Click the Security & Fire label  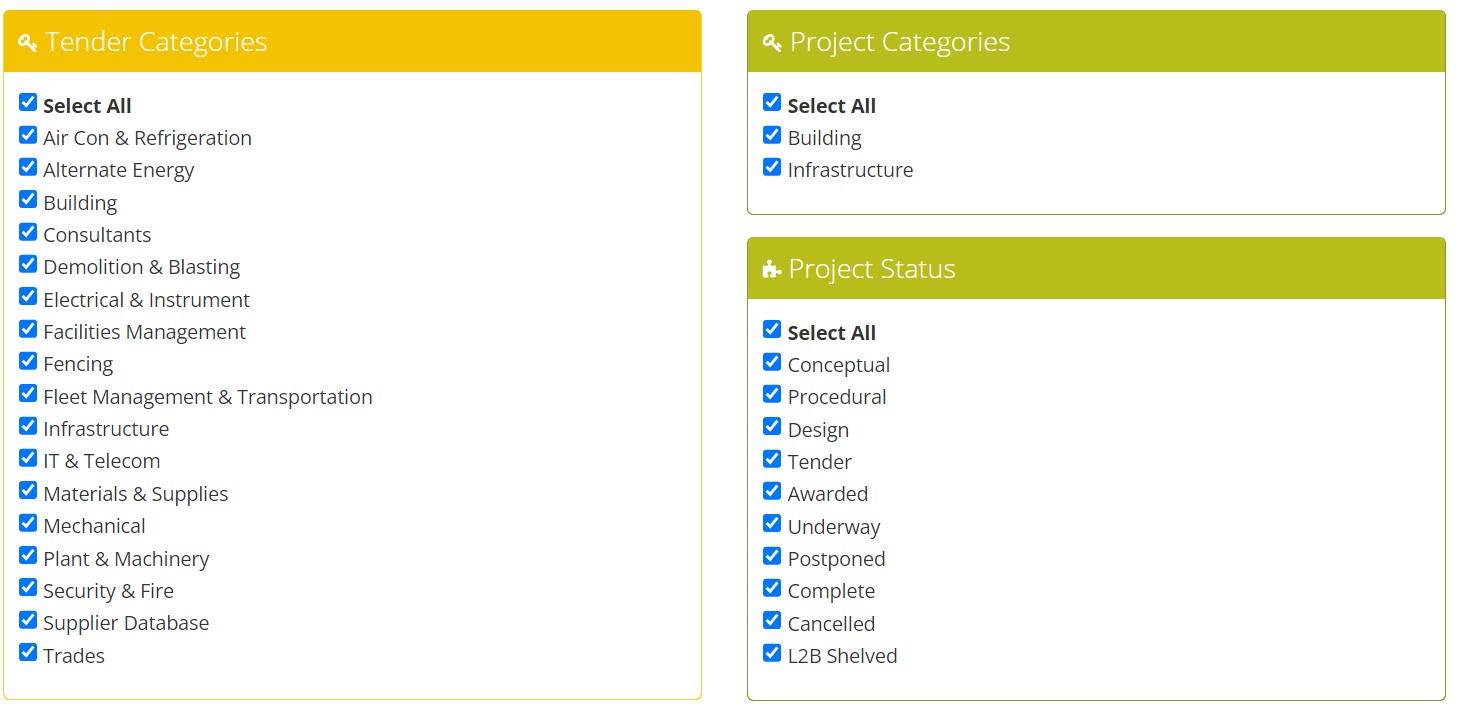(108, 591)
